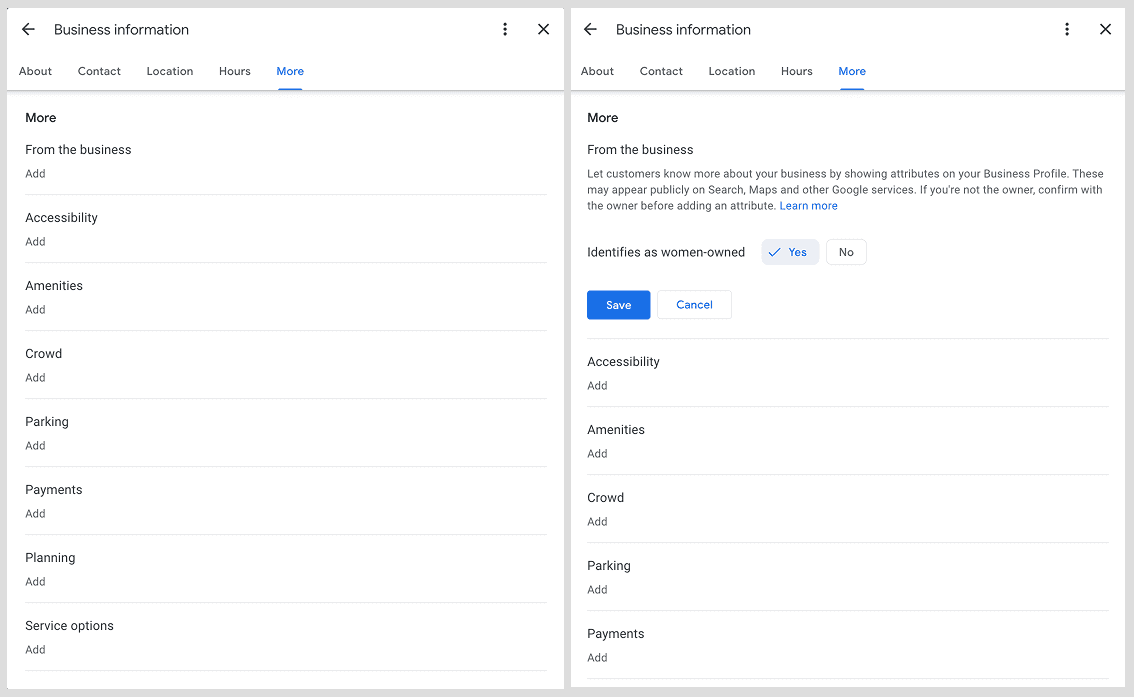1134x697 pixels.
Task: Switch to About tab in left panel
Action: click(35, 71)
